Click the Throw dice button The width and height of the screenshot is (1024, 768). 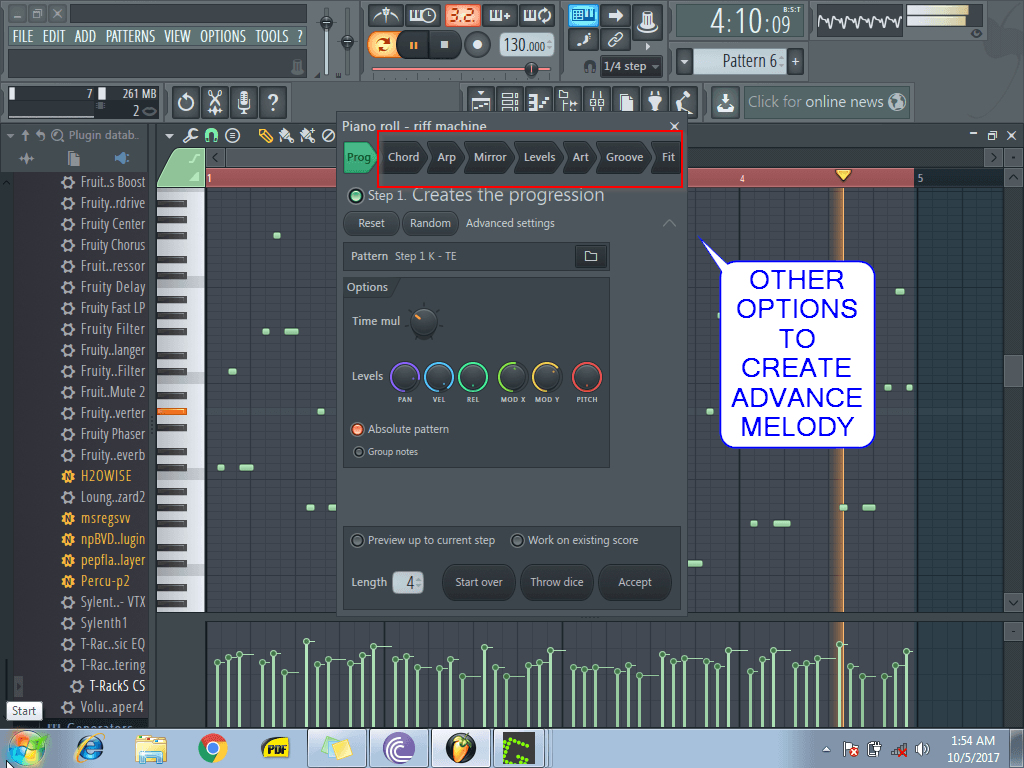(556, 582)
